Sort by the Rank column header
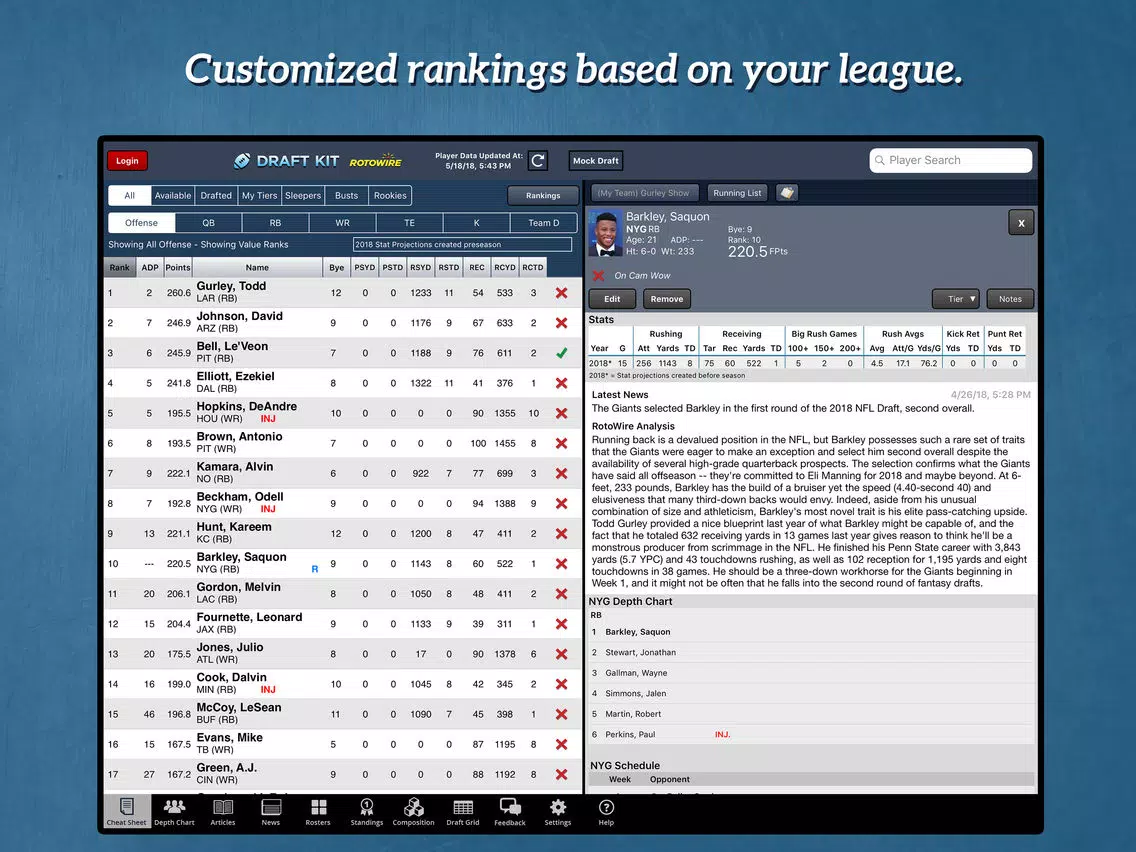This screenshot has width=1136, height=852. click(120, 267)
